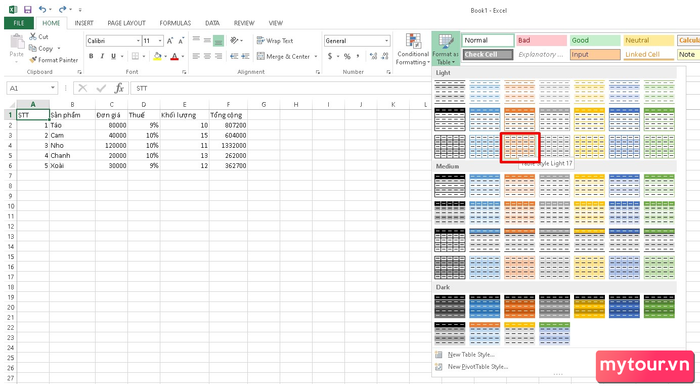This screenshot has height=390, width=700.
Task: Open the Calibri font name dropdown
Action: click(138, 41)
